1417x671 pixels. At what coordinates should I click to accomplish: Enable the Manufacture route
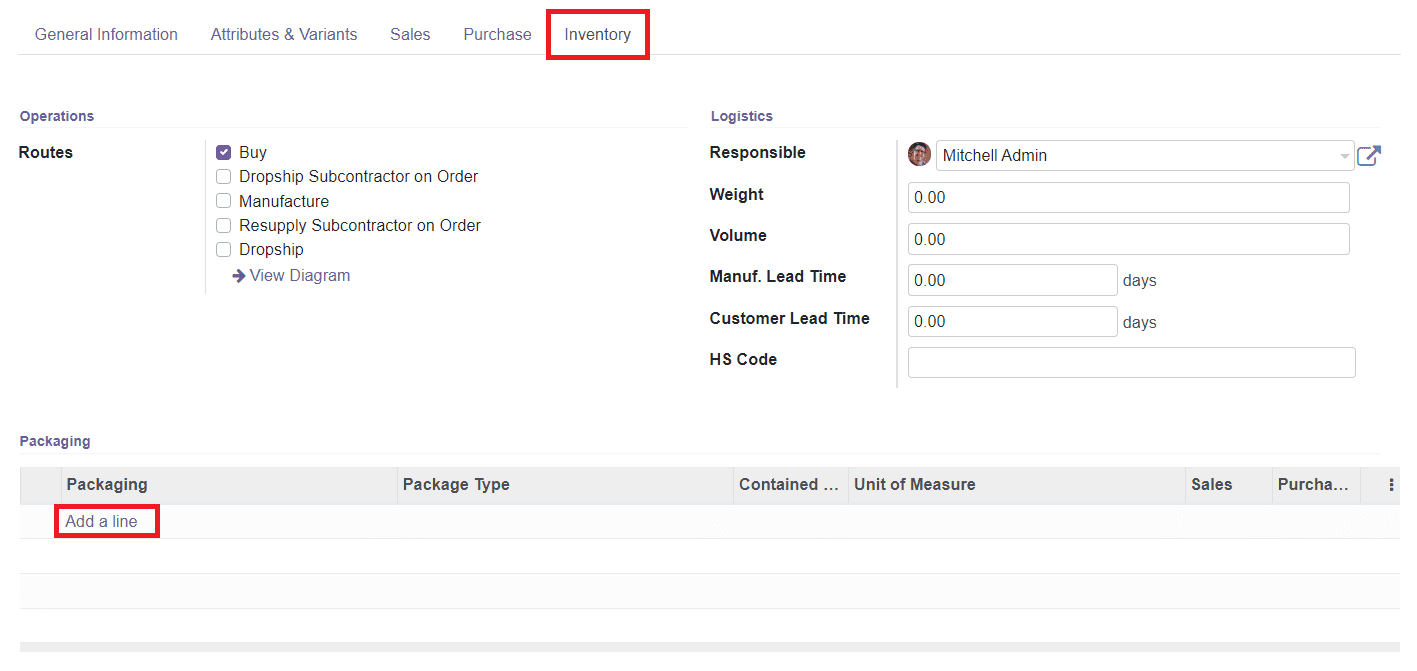point(224,200)
